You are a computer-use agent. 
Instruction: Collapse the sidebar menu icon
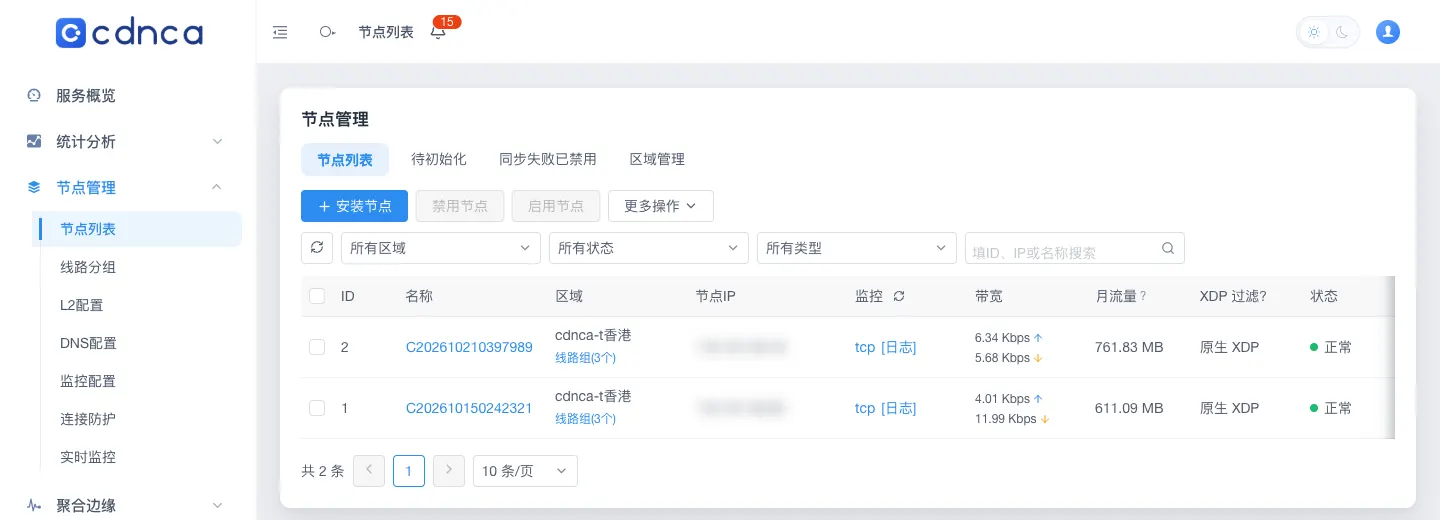[x=280, y=32]
